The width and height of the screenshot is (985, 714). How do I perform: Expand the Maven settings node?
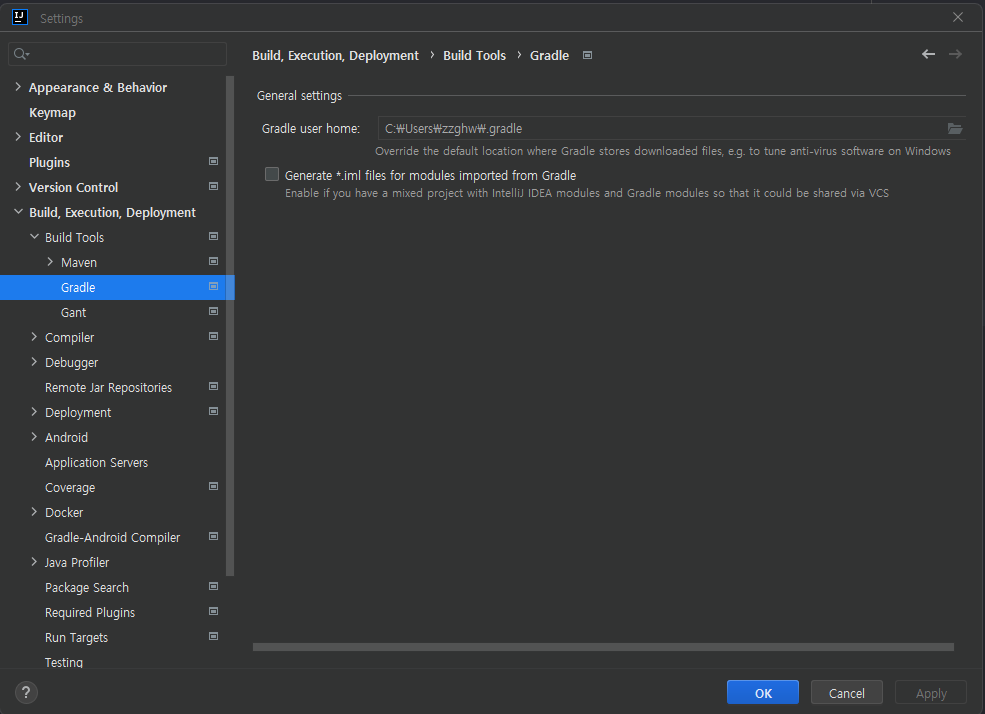50,262
